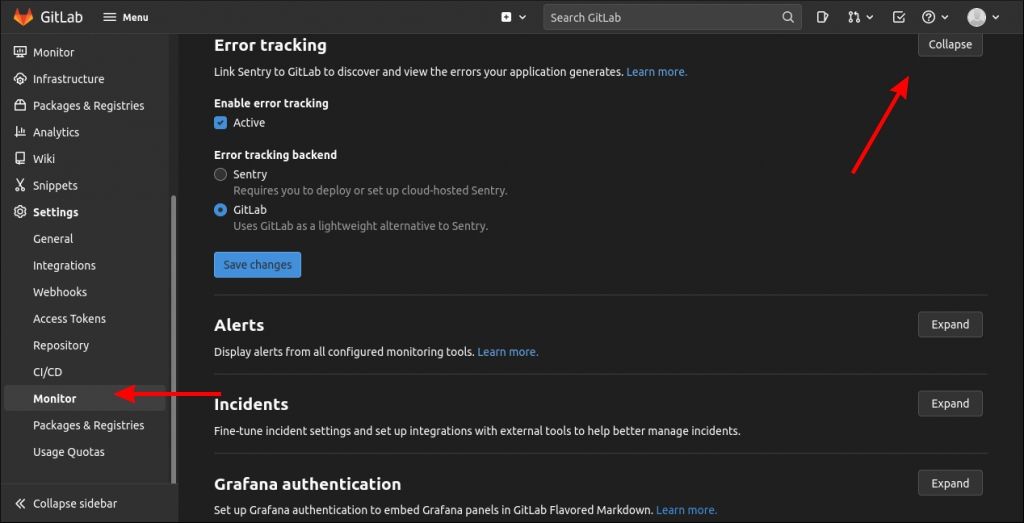Open Learn more link for Error tracking
Image resolution: width=1024 pixels, height=523 pixels.
click(x=656, y=72)
